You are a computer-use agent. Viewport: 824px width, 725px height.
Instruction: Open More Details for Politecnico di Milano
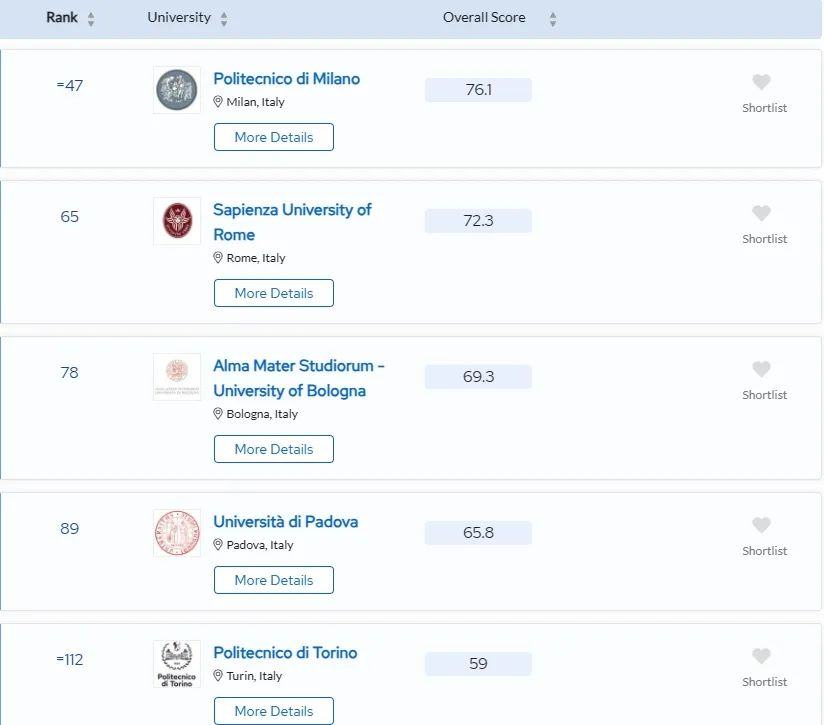[x=273, y=137]
